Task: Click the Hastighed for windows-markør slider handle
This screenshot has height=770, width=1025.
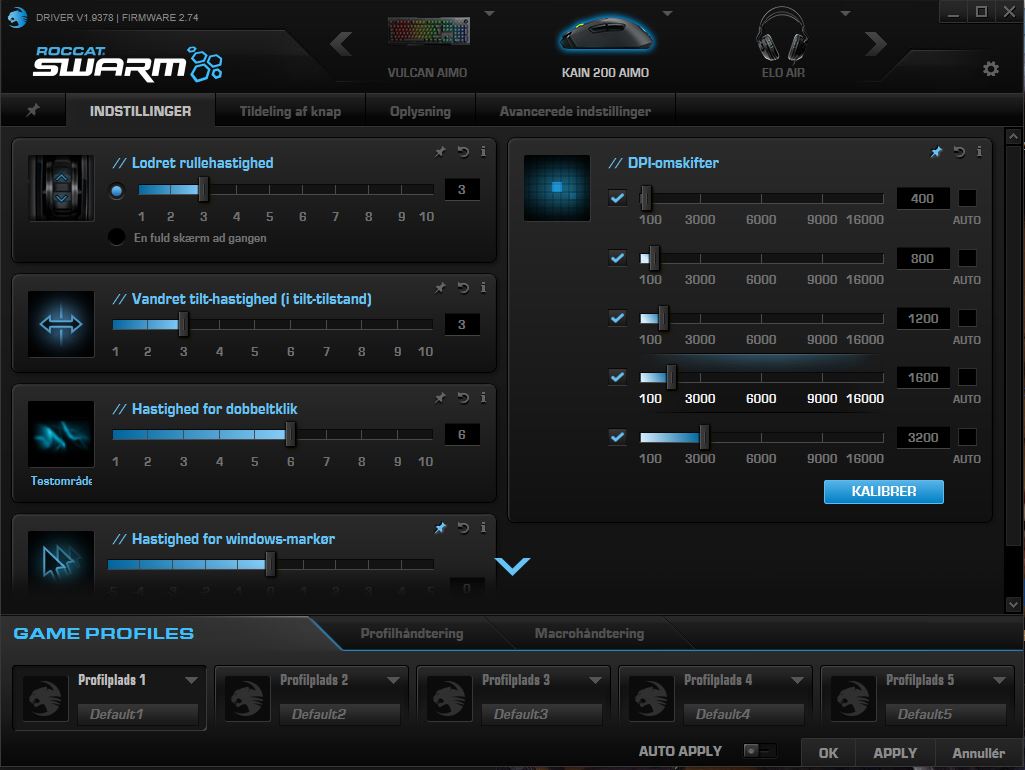Action: 270,564
